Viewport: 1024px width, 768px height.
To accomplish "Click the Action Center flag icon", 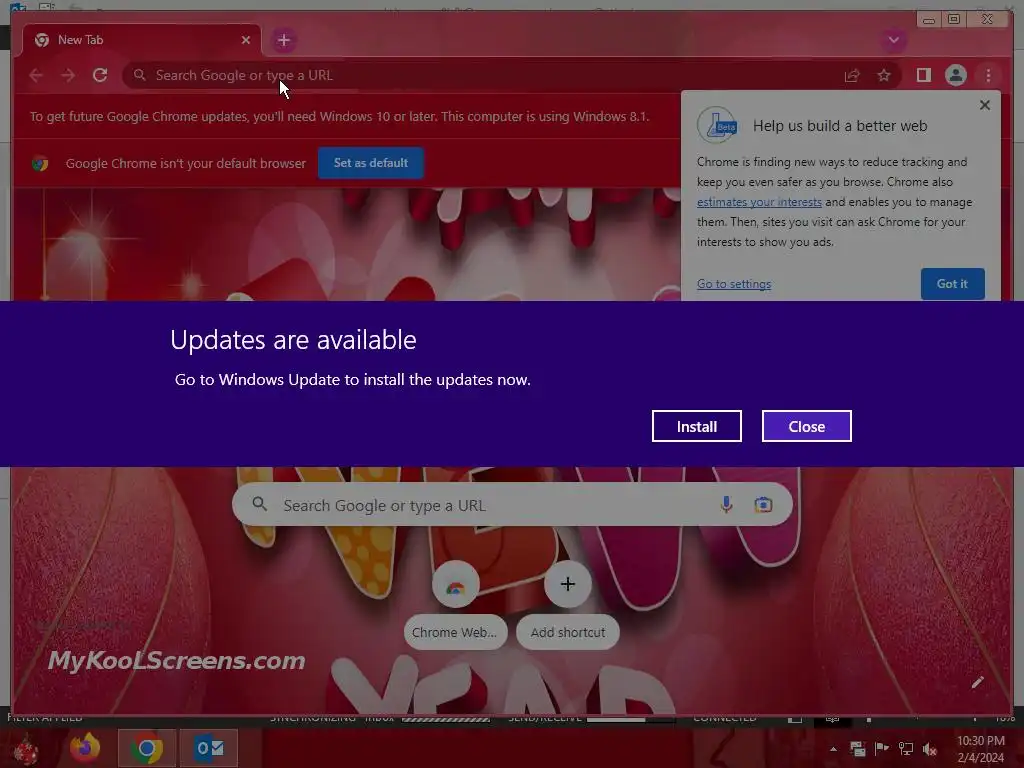I will pos(881,749).
